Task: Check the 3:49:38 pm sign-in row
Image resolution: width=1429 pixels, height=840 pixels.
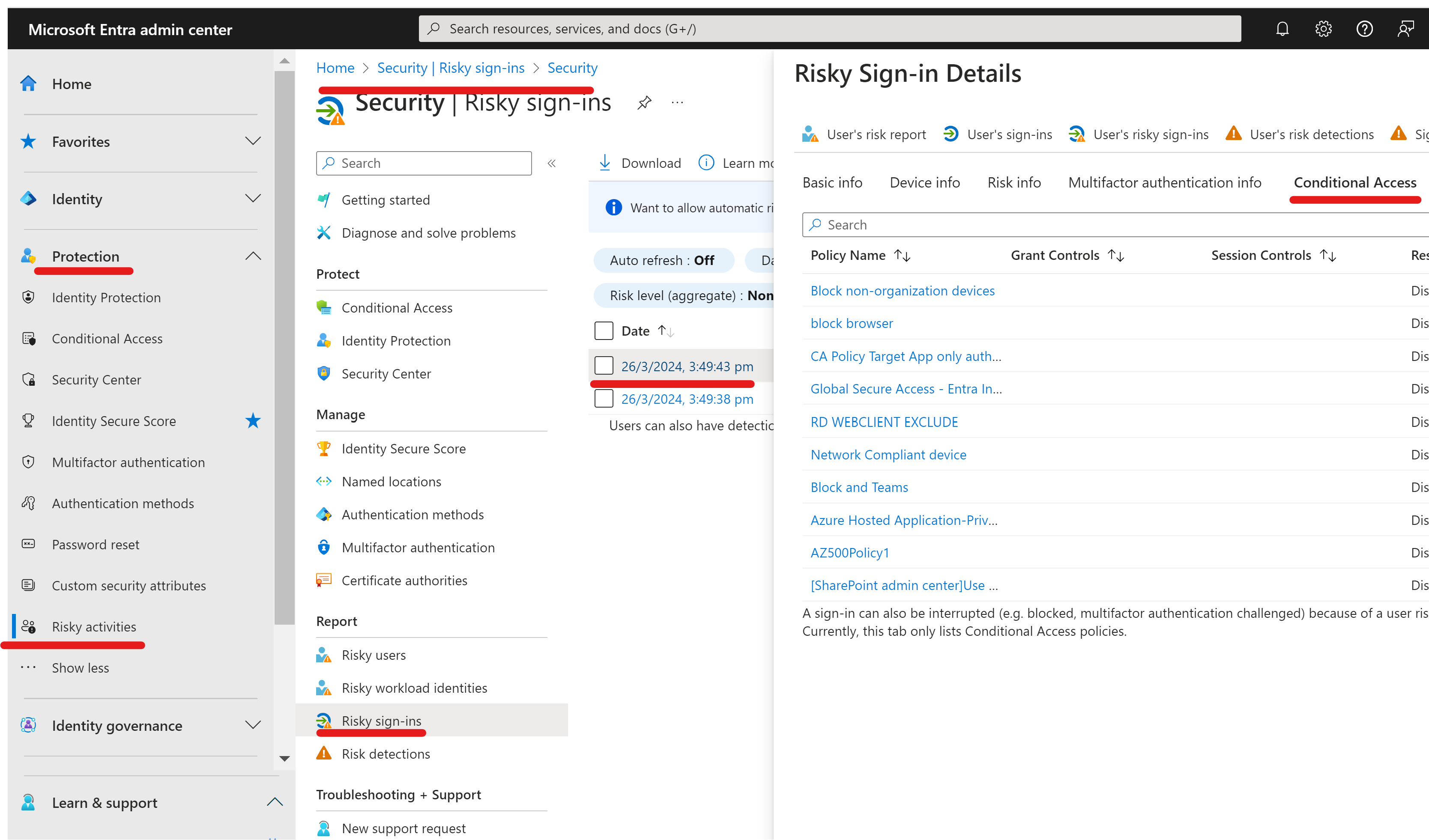Action: 604,399
